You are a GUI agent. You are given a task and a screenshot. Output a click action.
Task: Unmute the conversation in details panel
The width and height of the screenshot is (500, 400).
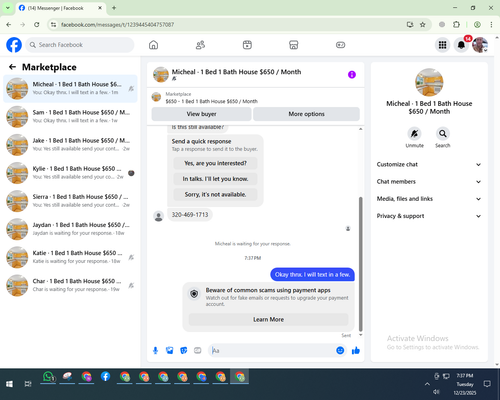pos(414,134)
